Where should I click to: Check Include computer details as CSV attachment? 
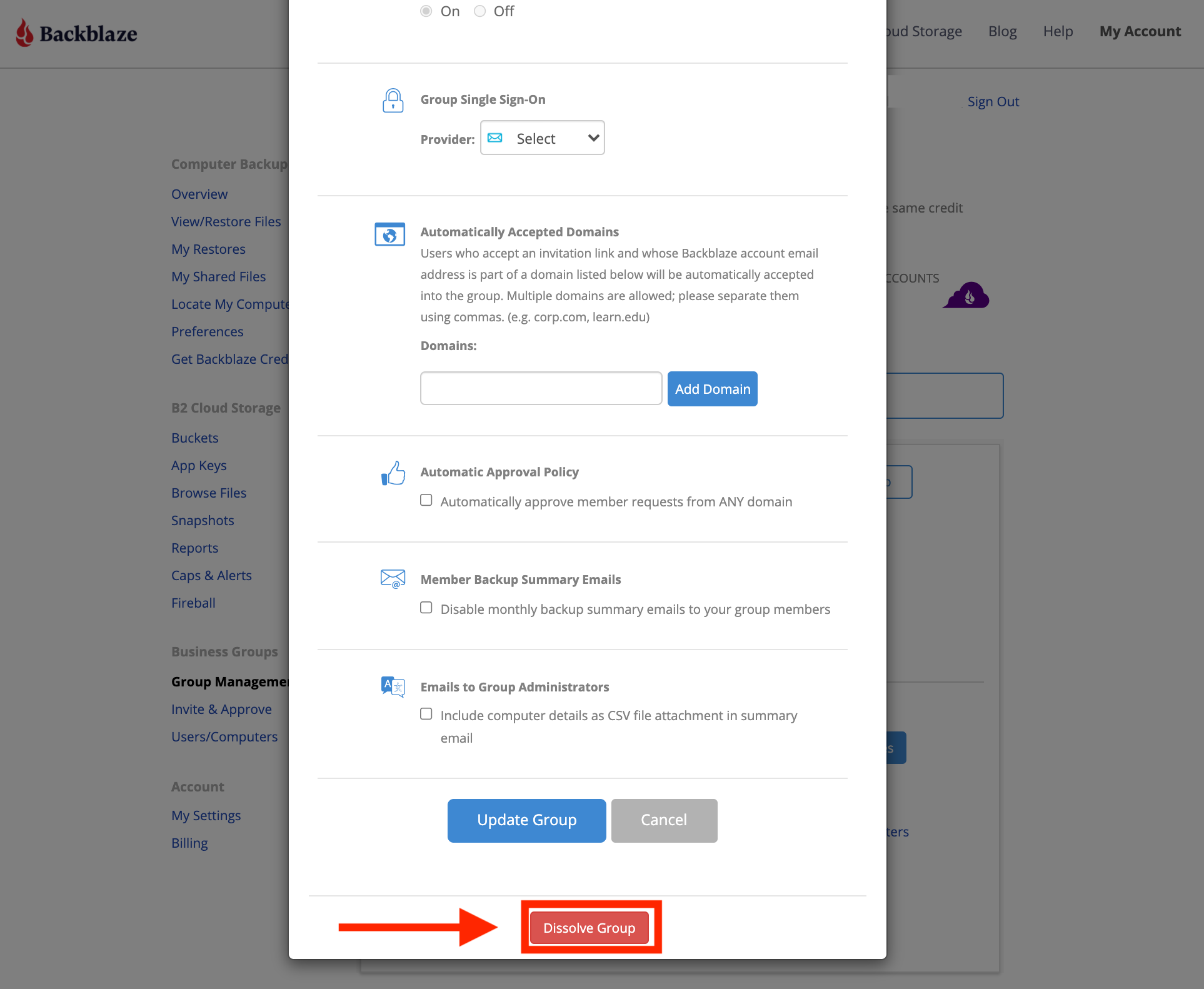[x=426, y=714]
